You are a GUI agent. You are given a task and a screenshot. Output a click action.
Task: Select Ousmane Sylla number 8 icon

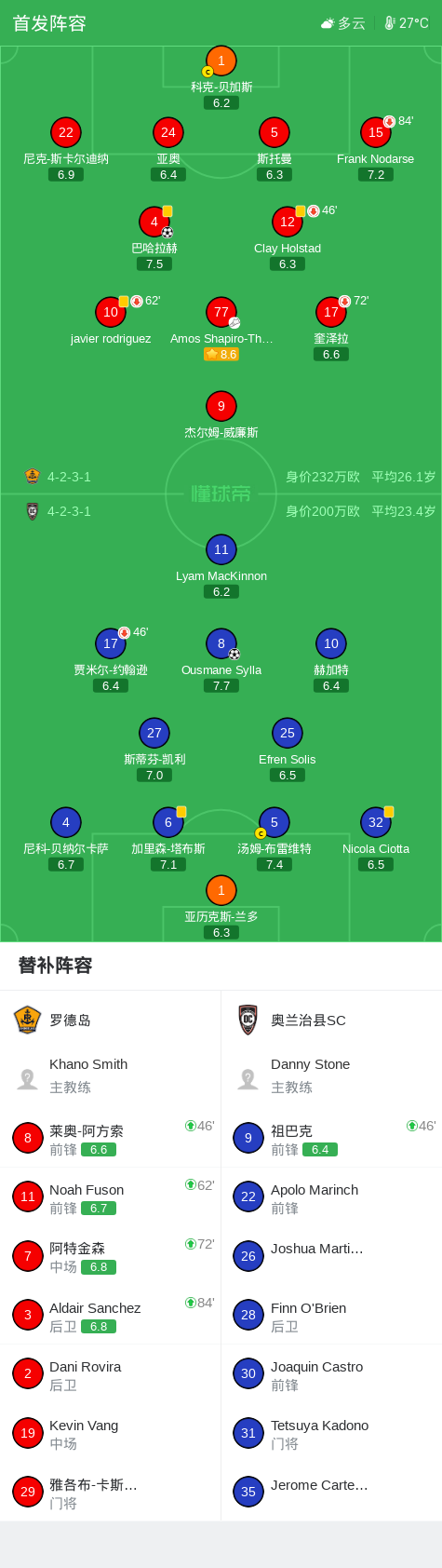tap(221, 643)
